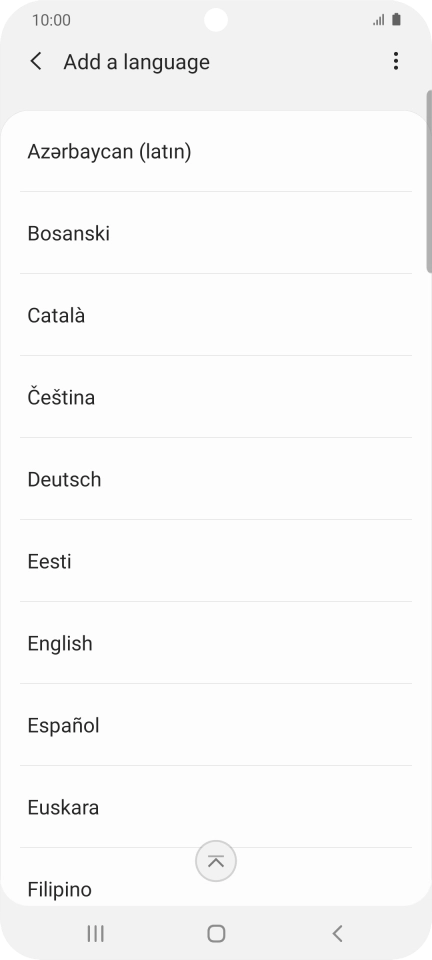This screenshot has height=960, width=432.
Task: Select Euskara from the list
Action: [216, 807]
